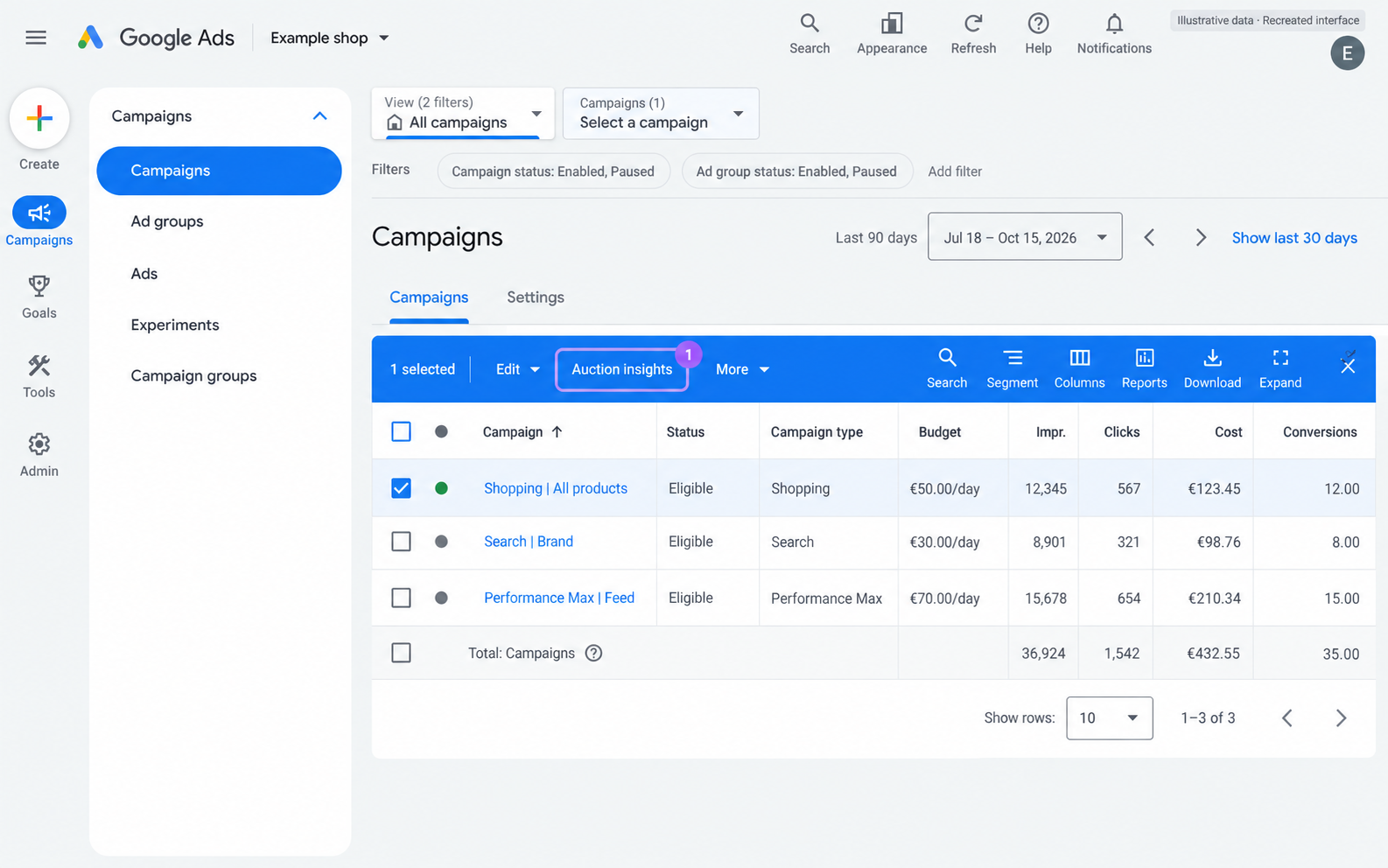
Task: Open Example shop account dropdown
Action: [x=330, y=38]
